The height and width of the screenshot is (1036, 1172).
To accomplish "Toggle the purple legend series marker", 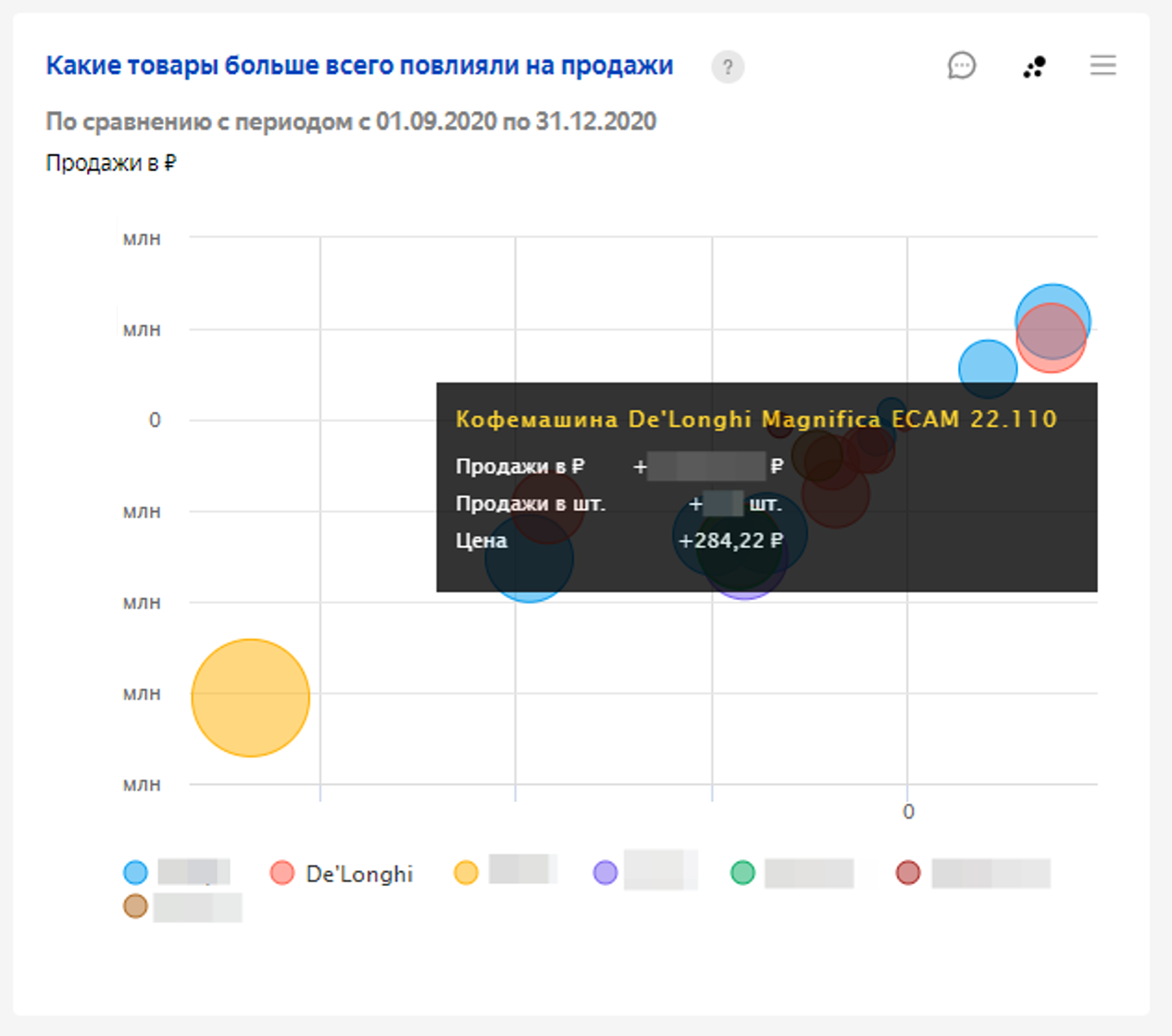I will (605, 872).
